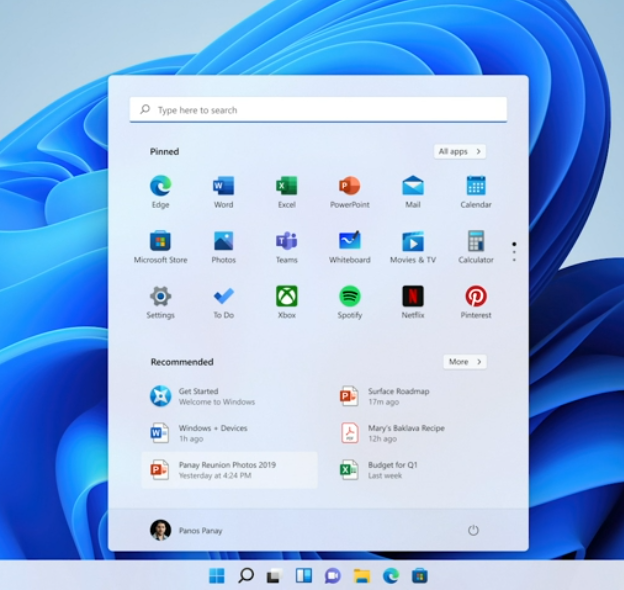Screen dimensions: 624x590
Task: Open the Calendar app
Action: point(476,191)
